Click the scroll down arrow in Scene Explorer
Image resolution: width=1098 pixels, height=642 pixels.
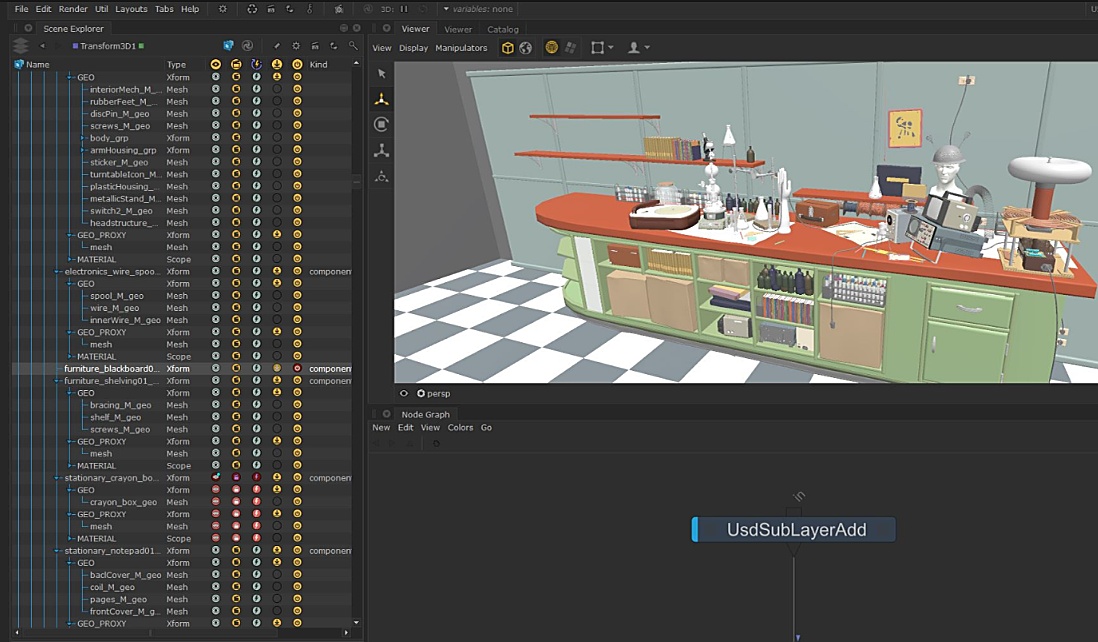click(x=356, y=622)
